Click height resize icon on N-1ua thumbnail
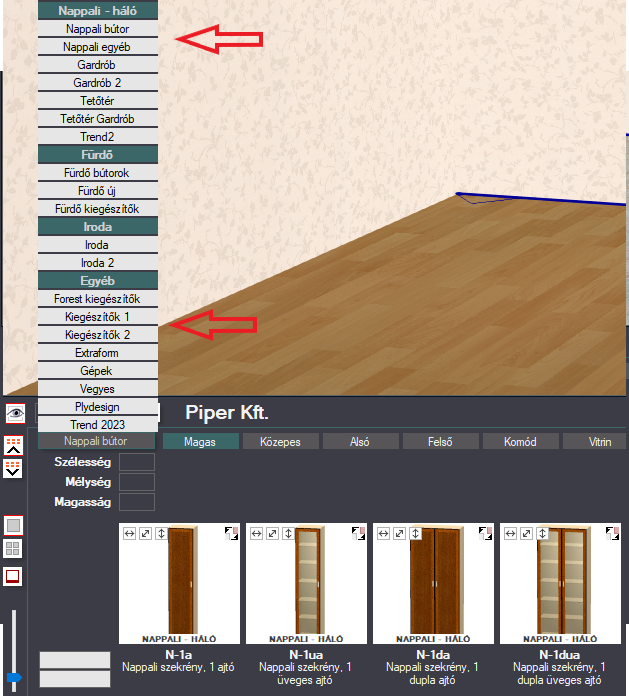The image size is (629, 696). tap(288, 534)
